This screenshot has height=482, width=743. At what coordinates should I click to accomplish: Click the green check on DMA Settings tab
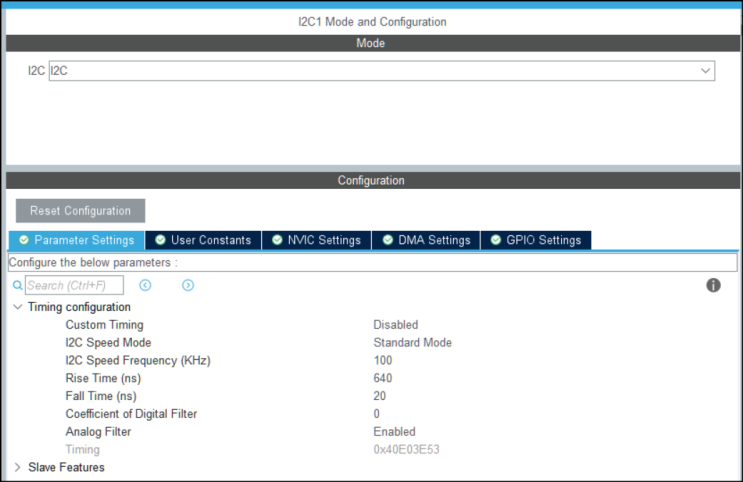click(388, 240)
